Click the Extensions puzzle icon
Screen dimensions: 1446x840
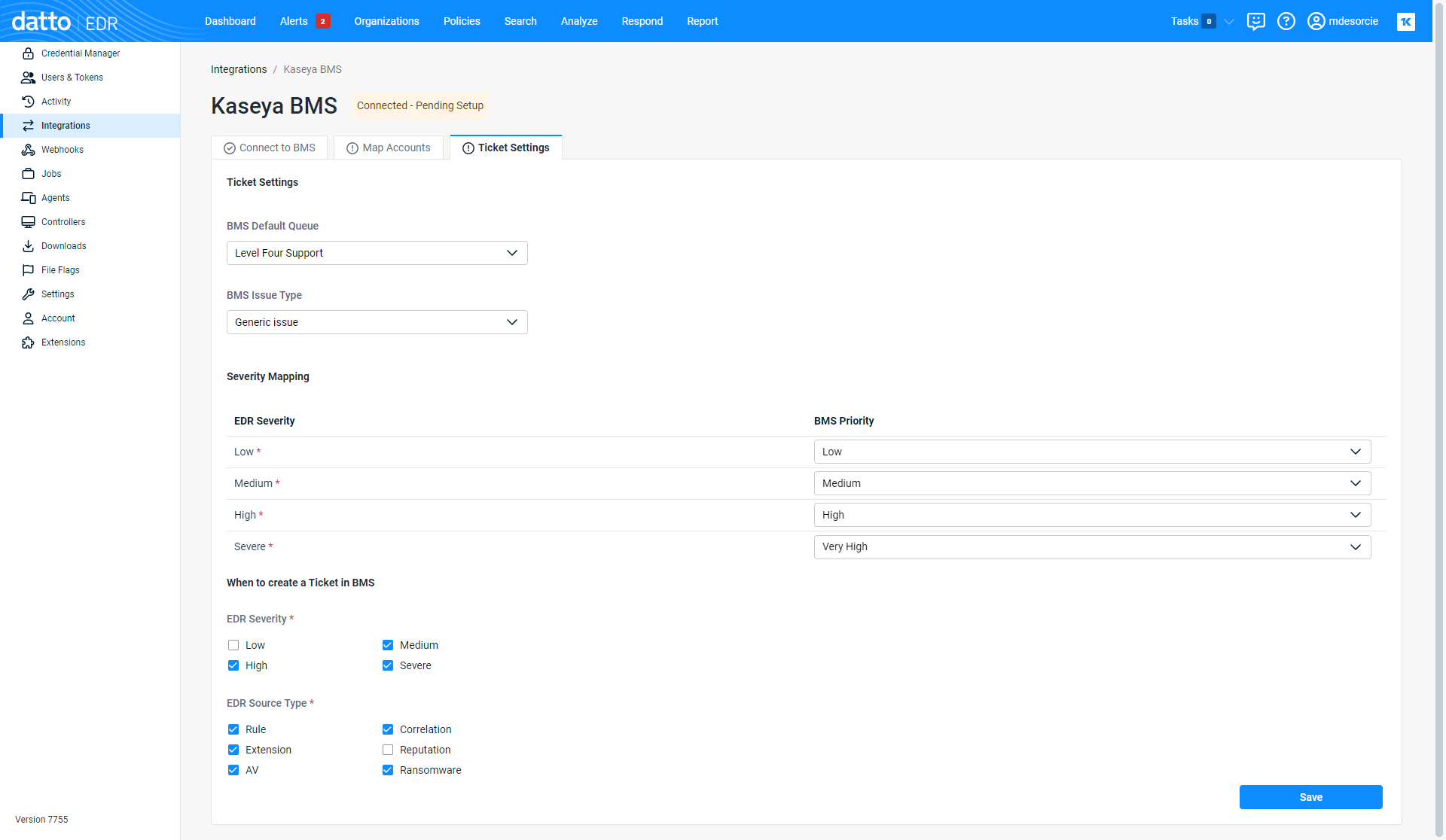click(28, 342)
